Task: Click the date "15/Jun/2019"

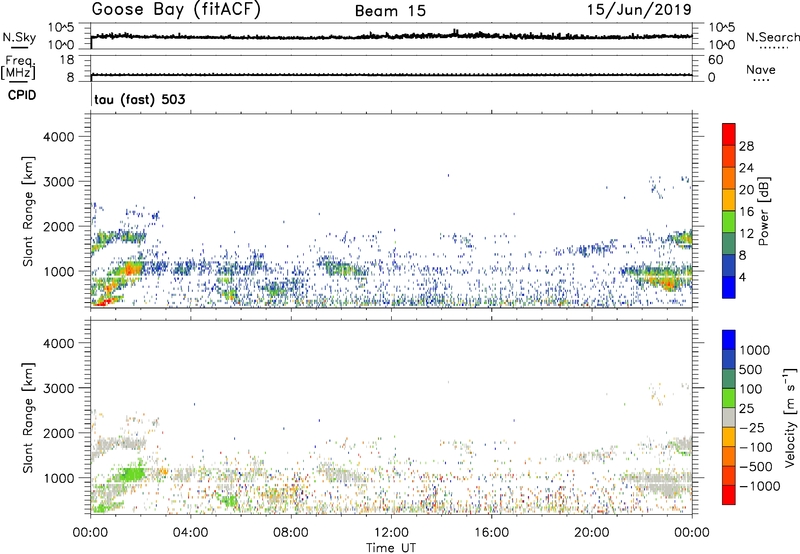Action: pos(639,10)
